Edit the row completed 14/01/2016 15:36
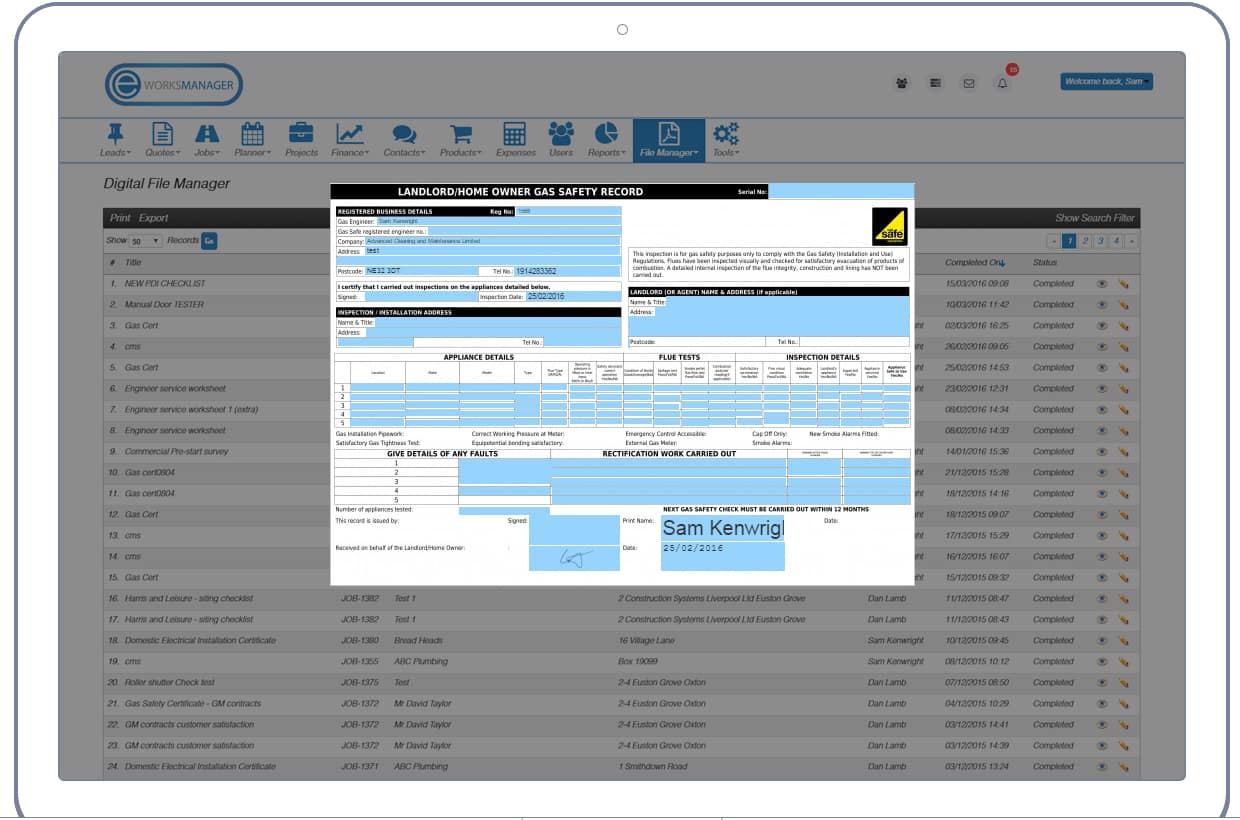This screenshot has height=820, width=1240. 1123,451
